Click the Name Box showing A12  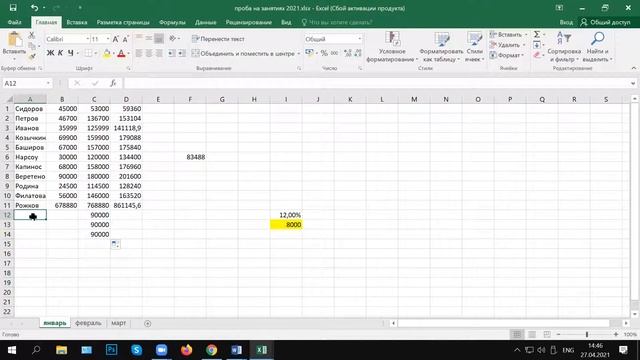[27, 83]
